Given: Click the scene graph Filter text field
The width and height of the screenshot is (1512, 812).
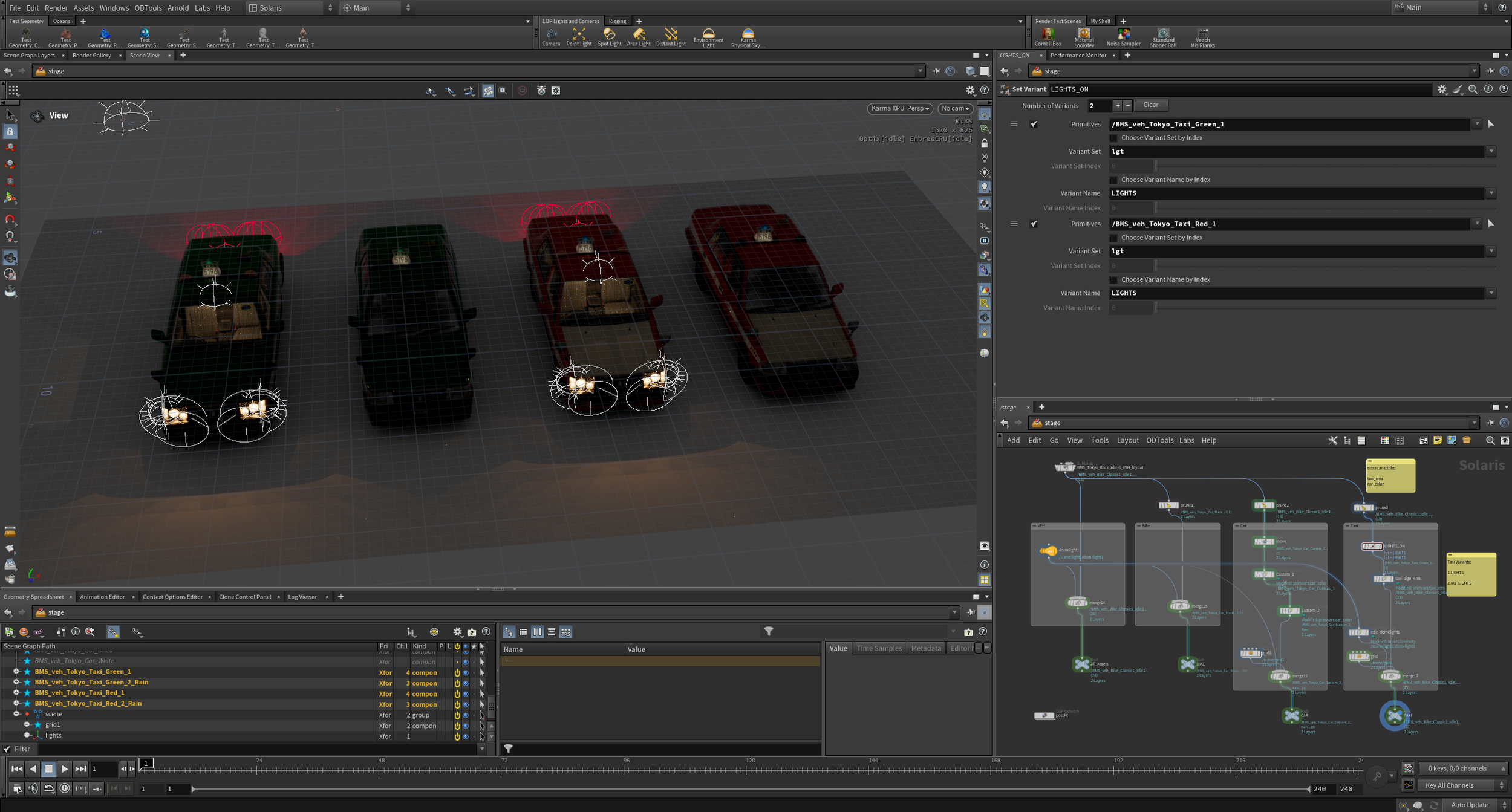Looking at the screenshot, I should pyautogui.click(x=257, y=749).
